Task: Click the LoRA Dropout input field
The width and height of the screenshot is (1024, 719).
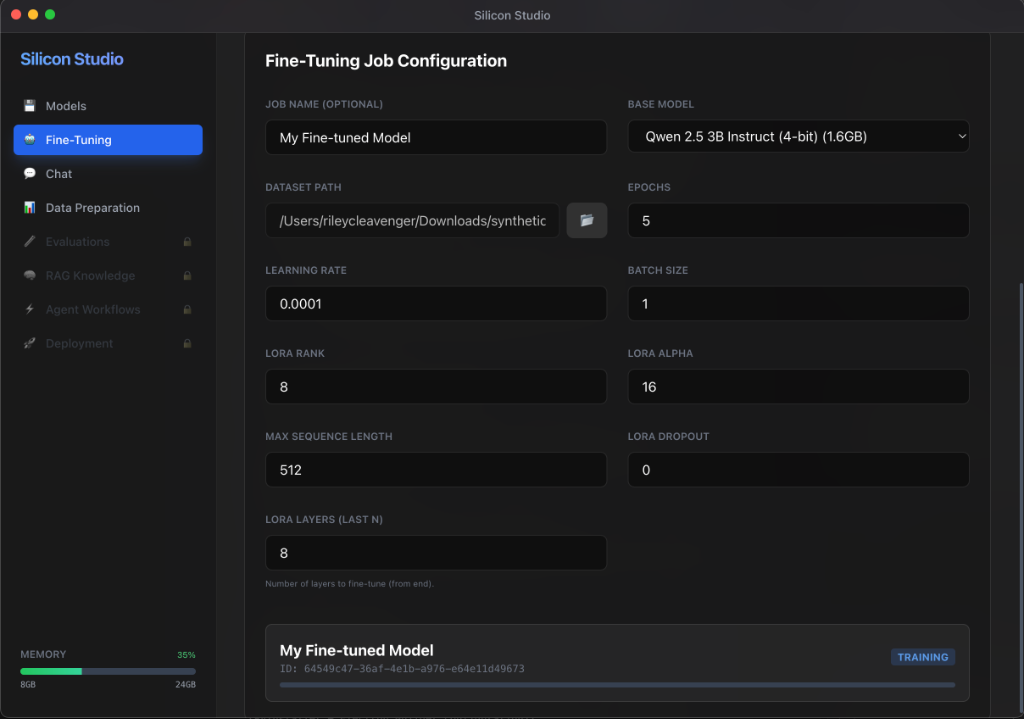Action: tap(798, 470)
